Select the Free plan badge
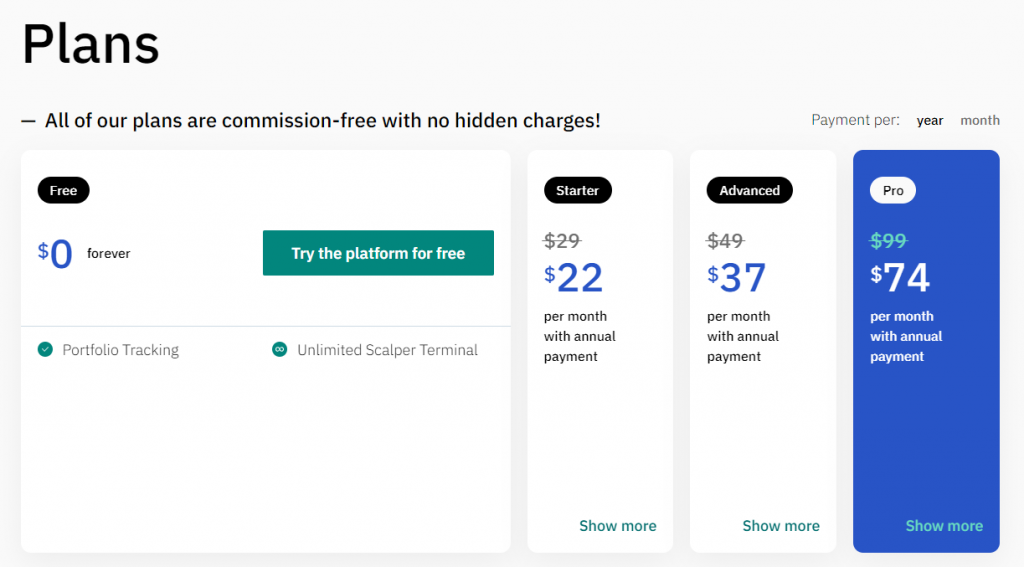This screenshot has height=567, width=1024. 63,190
